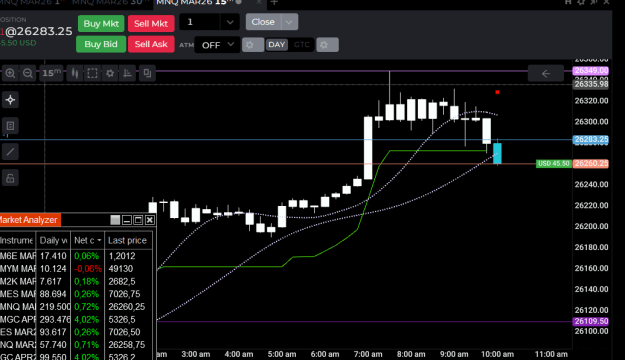The height and width of the screenshot is (360, 625).
Task: Open order duration settings gear
Action: point(327,45)
